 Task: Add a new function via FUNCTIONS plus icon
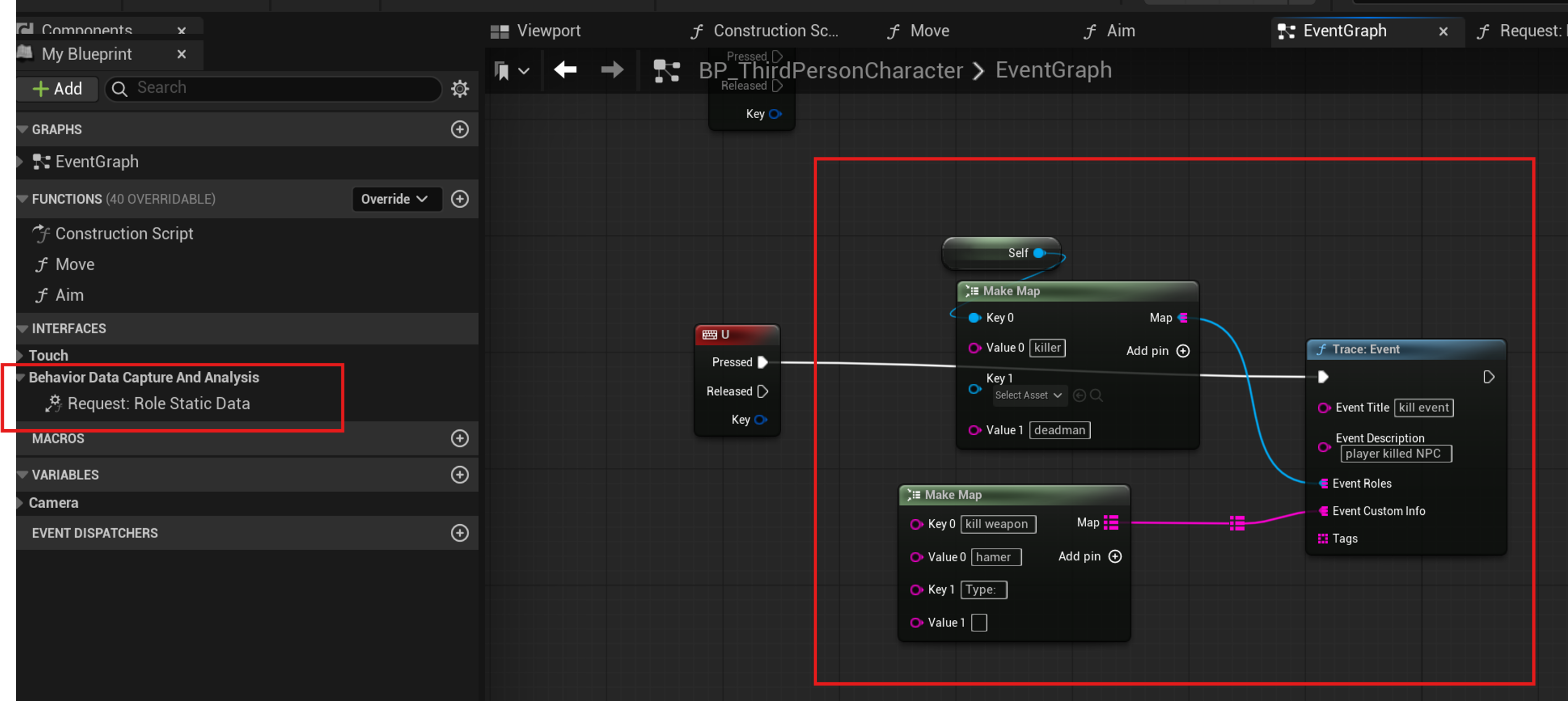pyautogui.click(x=460, y=199)
